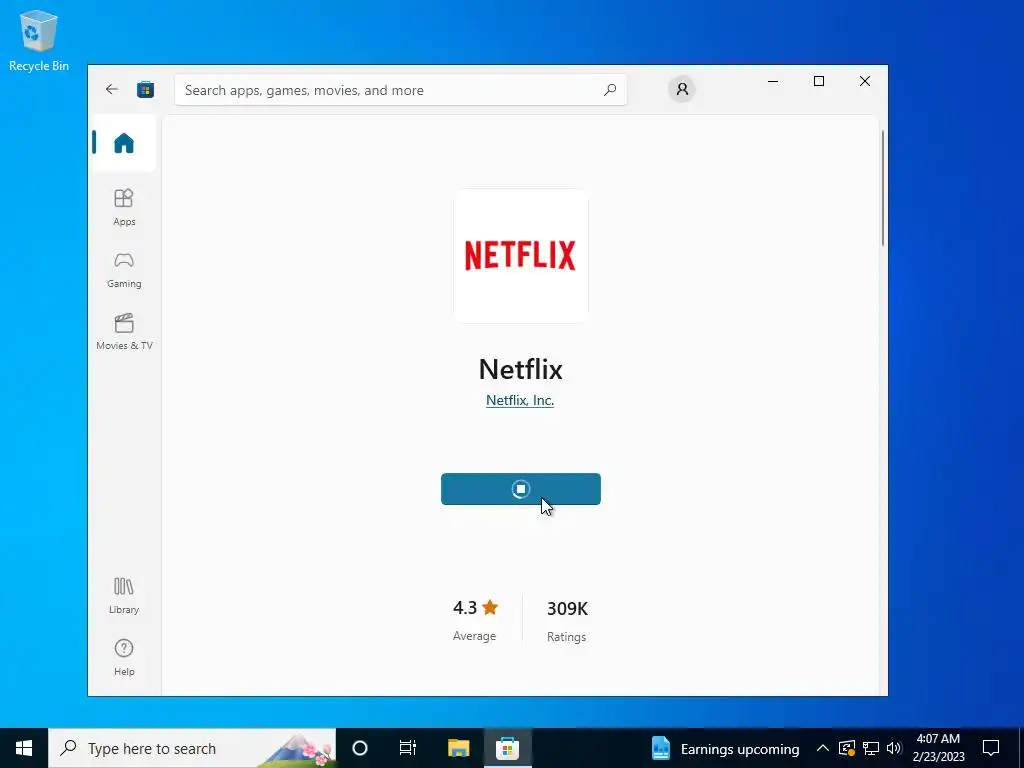Stop the Netflix download in progress
The width and height of the screenshot is (1024, 768).
point(520,489)
